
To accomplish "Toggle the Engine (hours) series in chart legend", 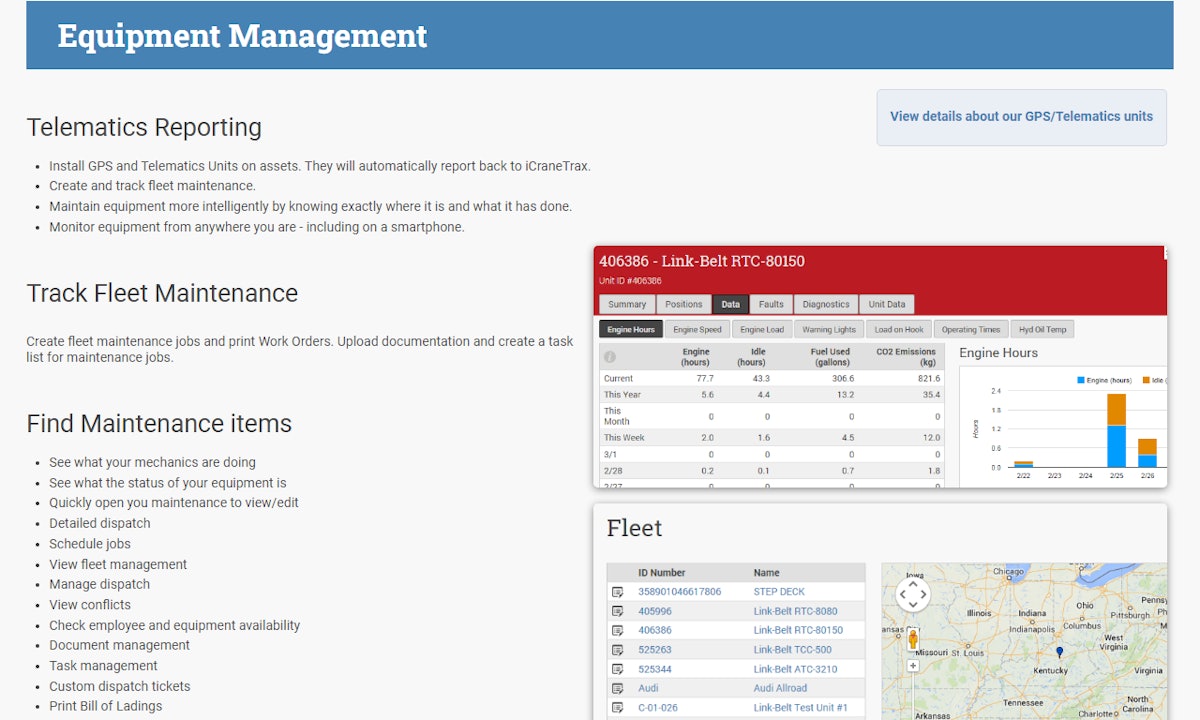I will [1105, 380].
